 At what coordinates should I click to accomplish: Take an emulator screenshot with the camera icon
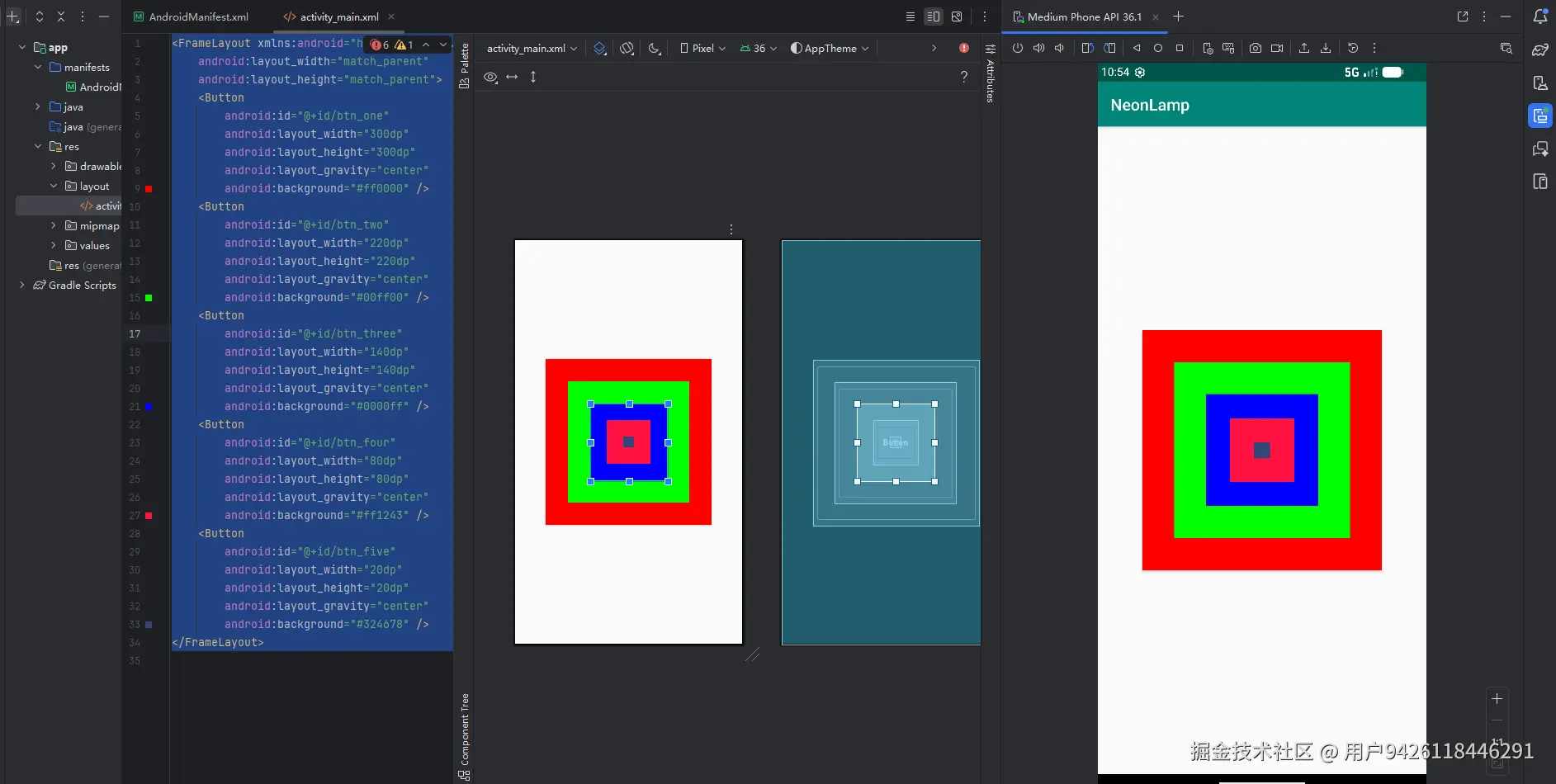pos(1256,48)
